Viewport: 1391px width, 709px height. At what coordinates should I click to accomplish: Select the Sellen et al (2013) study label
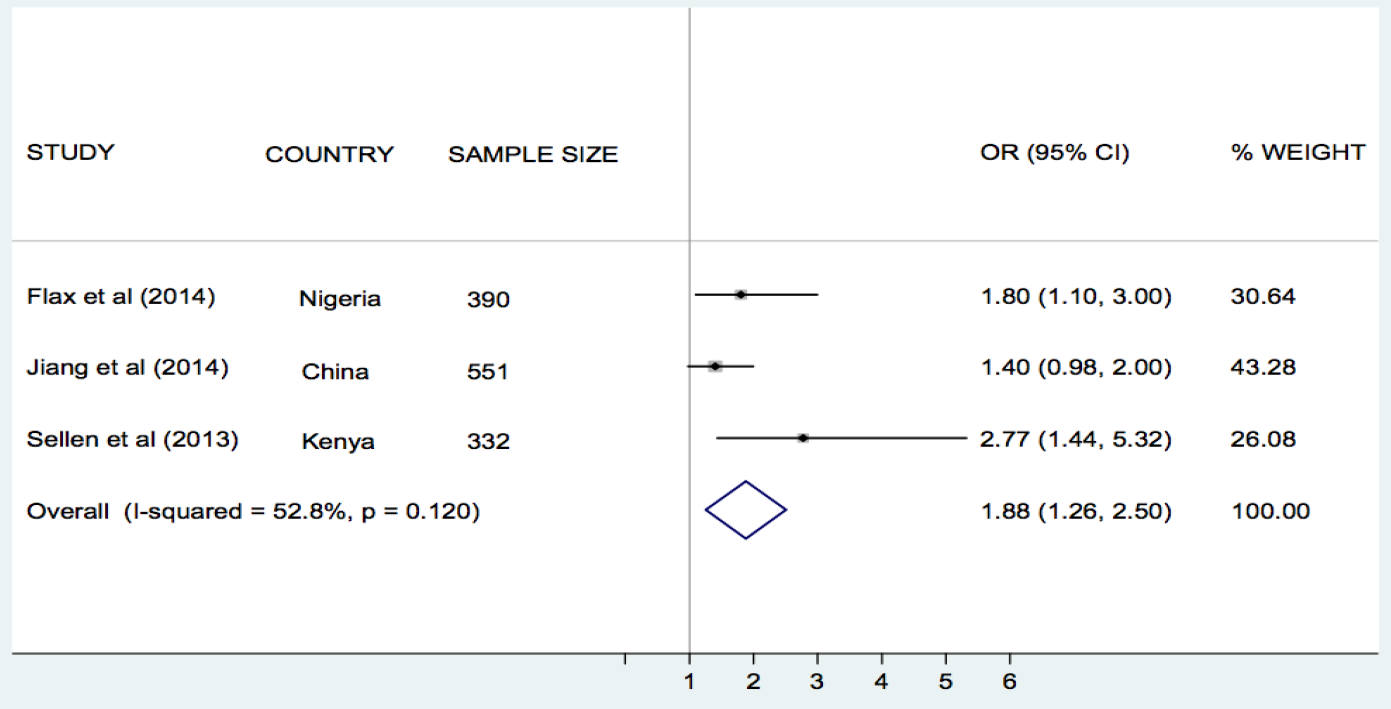click(132, 440)
